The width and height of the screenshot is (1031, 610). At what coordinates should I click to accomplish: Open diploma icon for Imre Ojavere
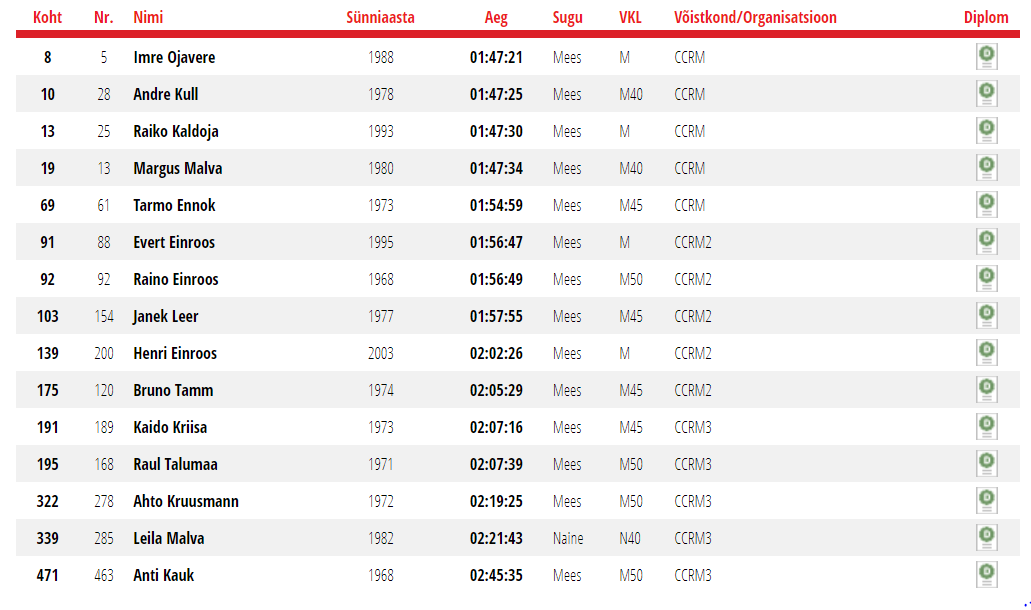[x=986, y=57]
